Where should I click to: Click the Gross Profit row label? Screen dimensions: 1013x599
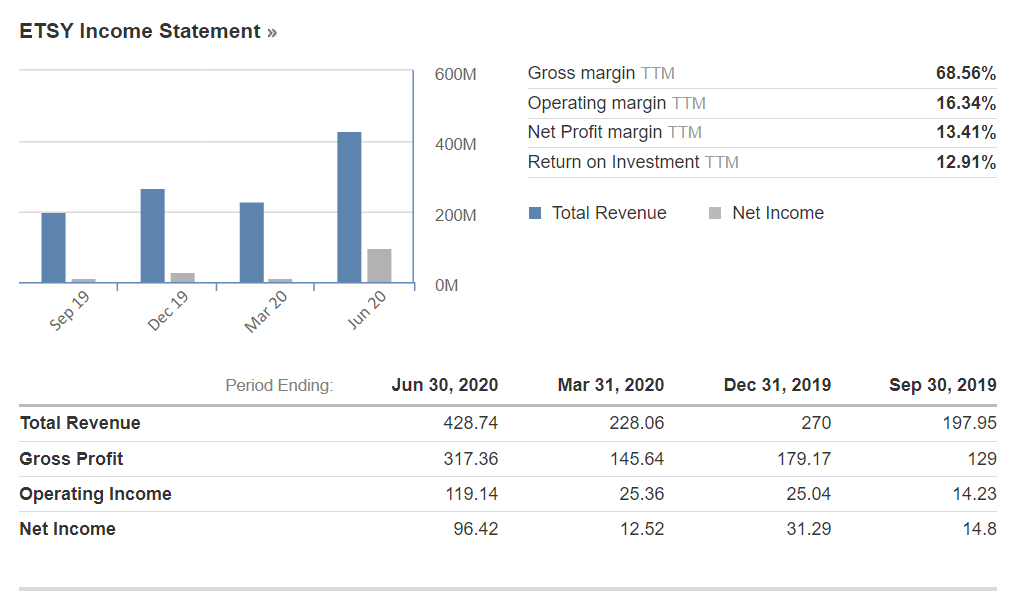[x=72, y=459]
